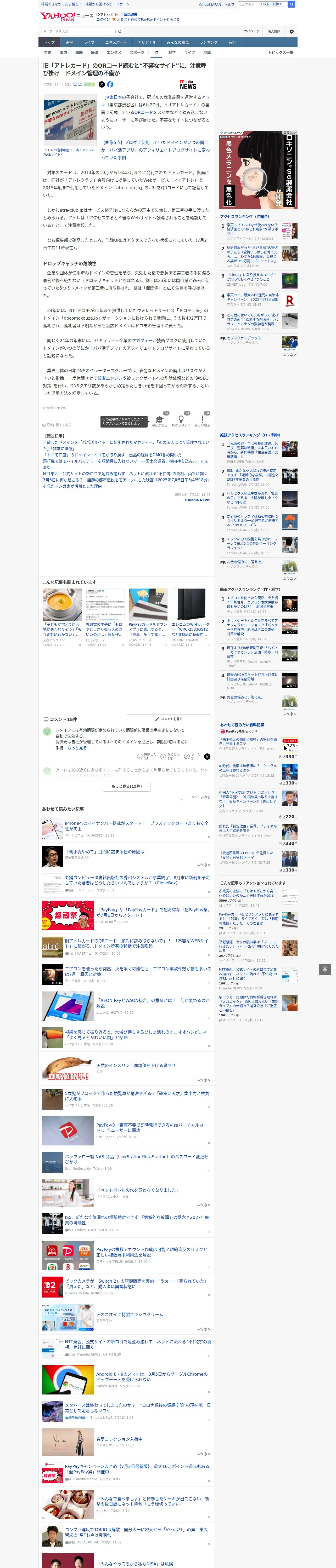Switch to the スポーツ category tab
The height and width of the screenshot is (1568, 336).
[x=137, y=52]
